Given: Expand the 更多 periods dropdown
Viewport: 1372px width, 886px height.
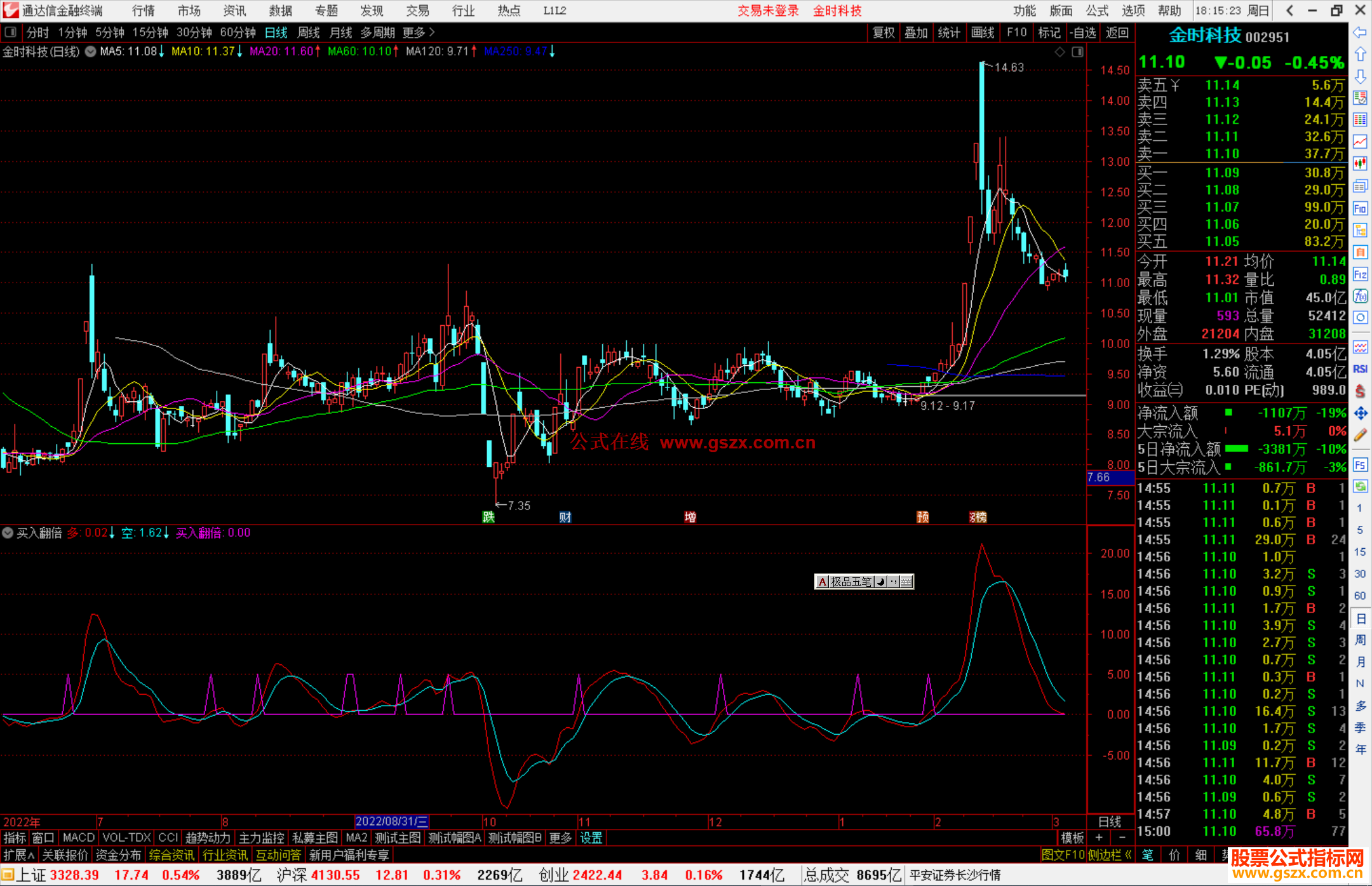Looking at the screenshot, I should tap(419, 32).
